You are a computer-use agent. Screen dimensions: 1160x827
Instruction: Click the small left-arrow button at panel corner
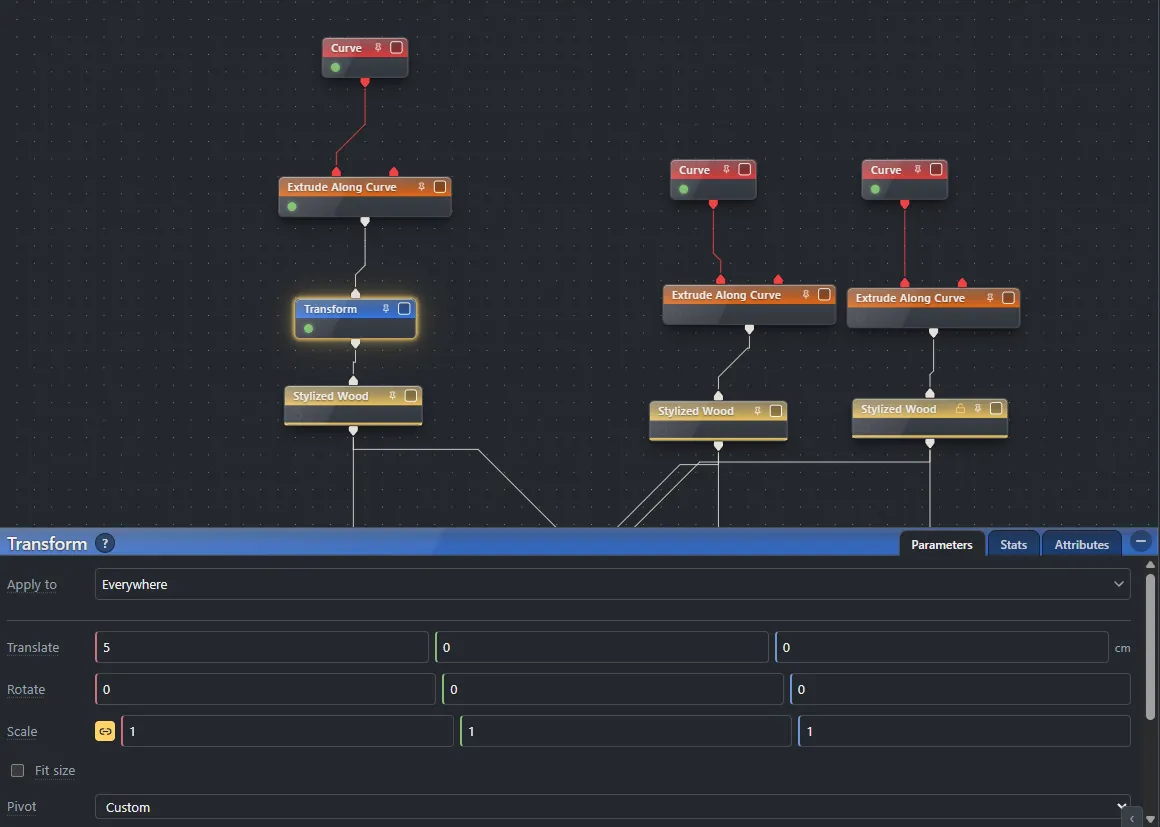[1132, 818]
